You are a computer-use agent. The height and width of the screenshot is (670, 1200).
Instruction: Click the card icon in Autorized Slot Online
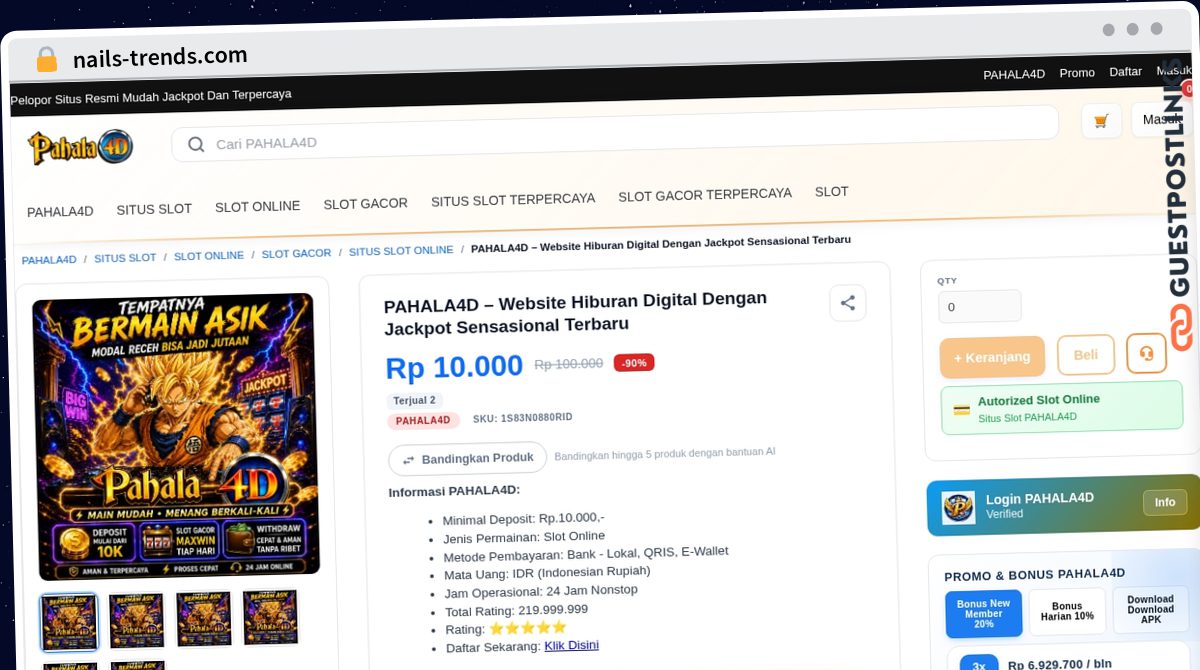(x=961, y=409)
